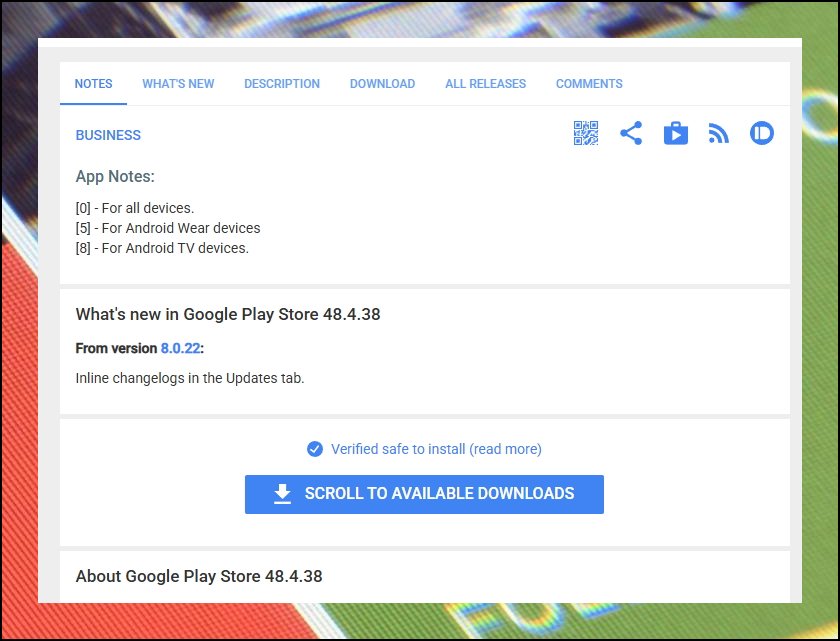840x641 pixels.
Task: Click the RSS feed icon
Action: click(718, 133)
